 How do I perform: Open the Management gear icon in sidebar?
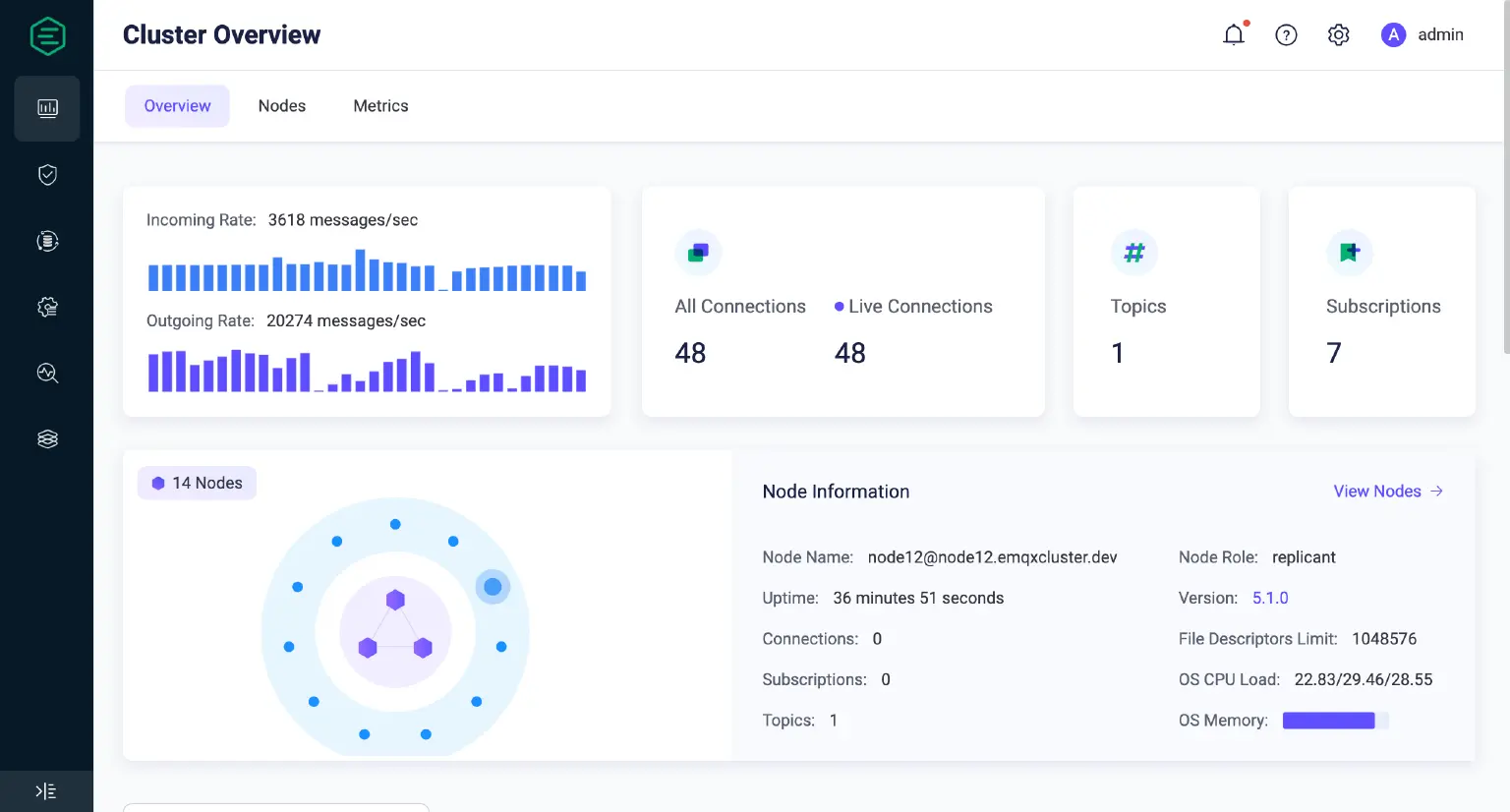tap(46, 307)
